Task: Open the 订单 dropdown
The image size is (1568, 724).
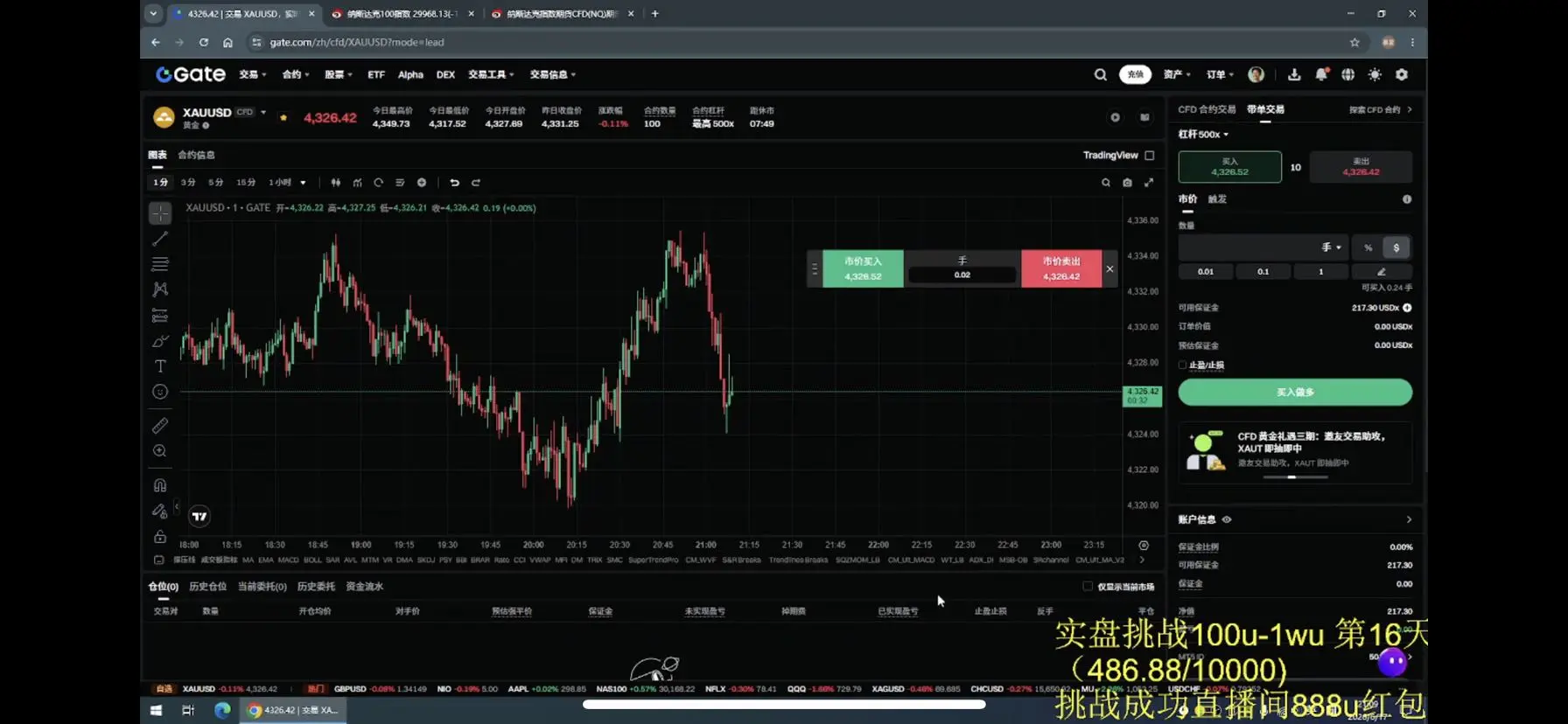Action: tap(1220, 75)
